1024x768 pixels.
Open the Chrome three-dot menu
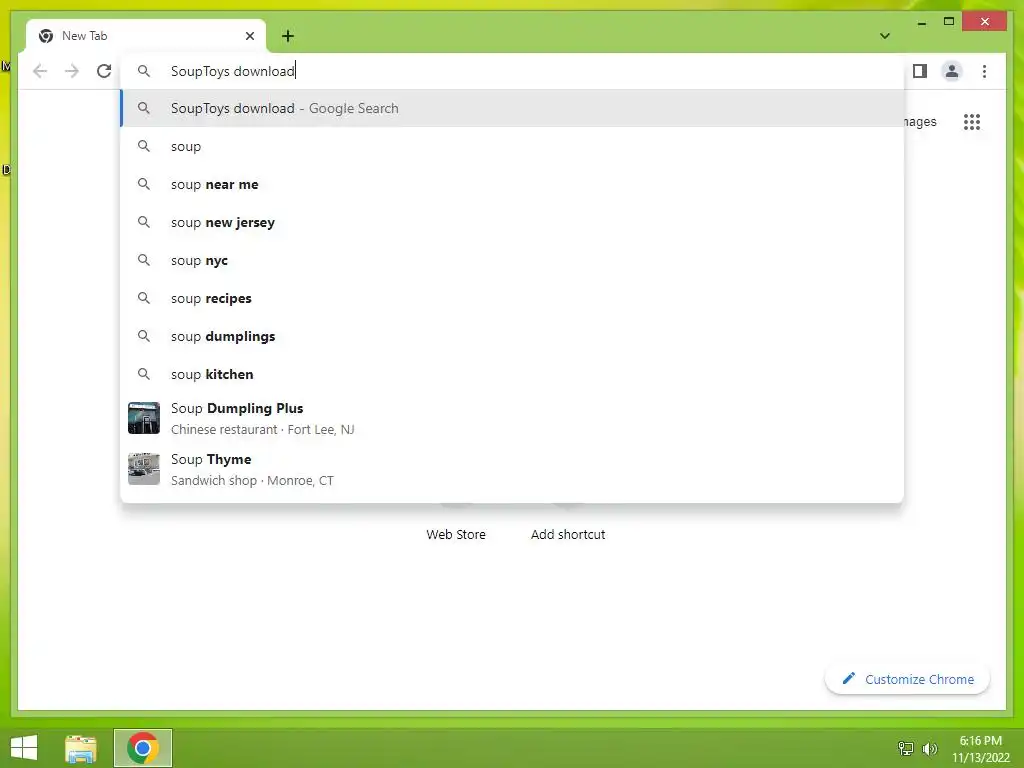pyautogui.click(x=984, y=71)
